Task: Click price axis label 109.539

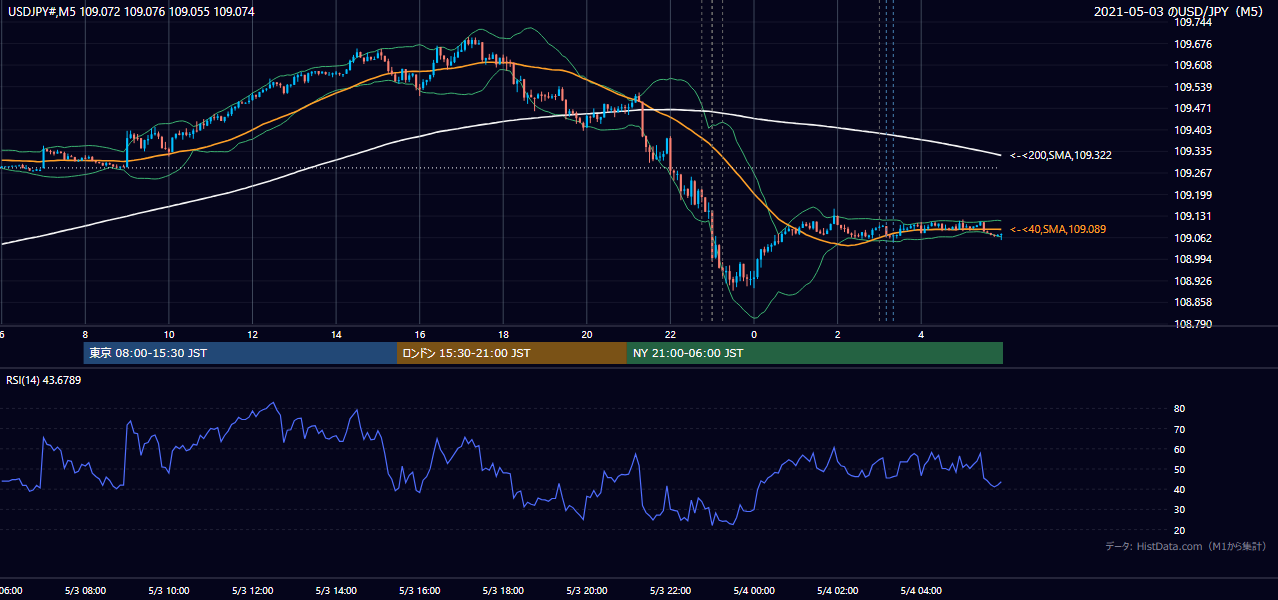Action: [x=1193, y=88]
